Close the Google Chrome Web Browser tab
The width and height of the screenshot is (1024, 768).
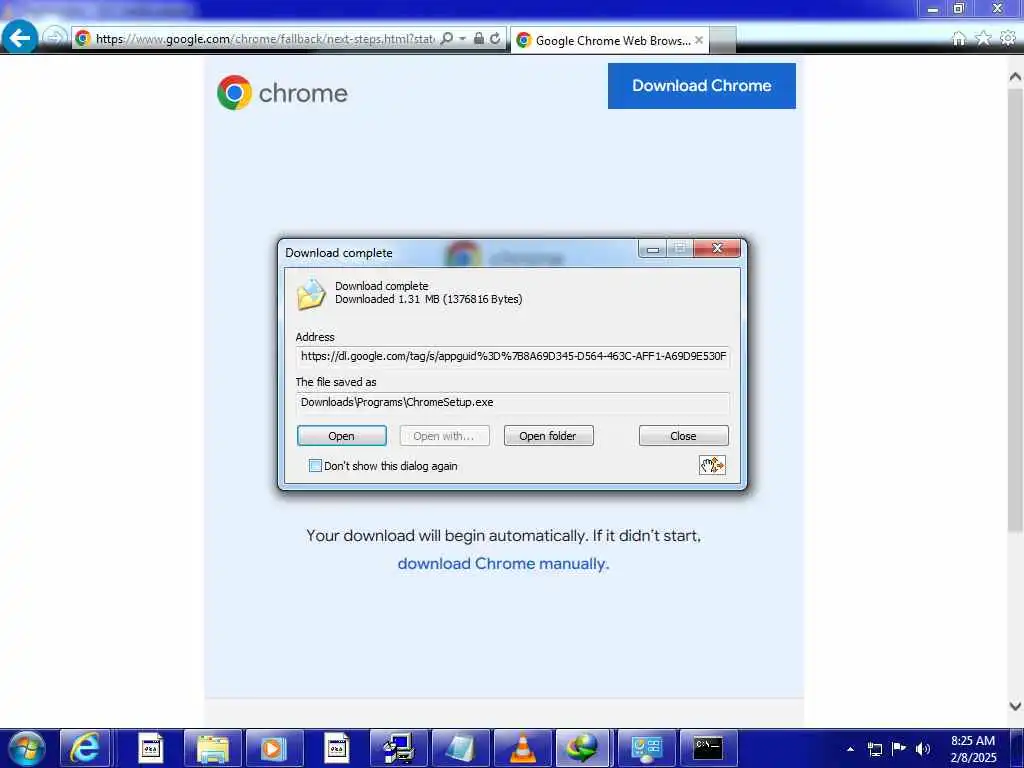tap(699, 40)
